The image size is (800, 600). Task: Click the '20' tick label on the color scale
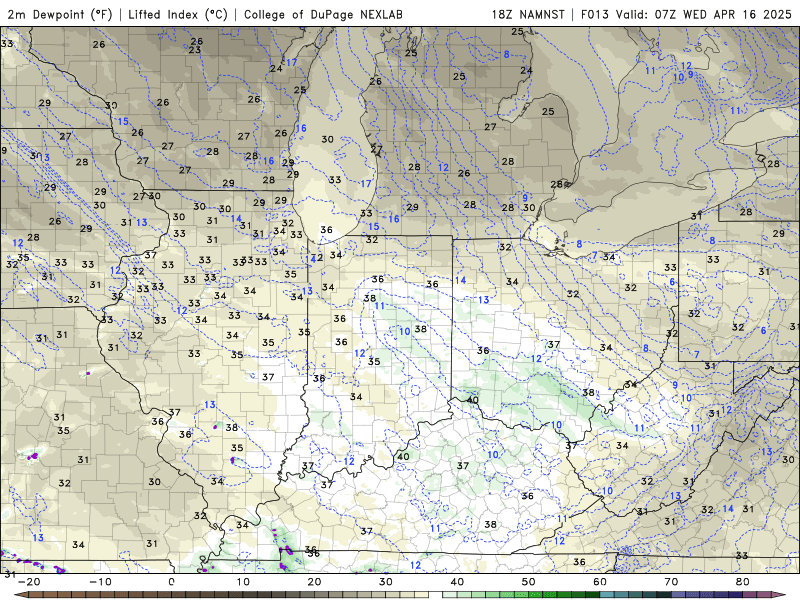point(314,582)
